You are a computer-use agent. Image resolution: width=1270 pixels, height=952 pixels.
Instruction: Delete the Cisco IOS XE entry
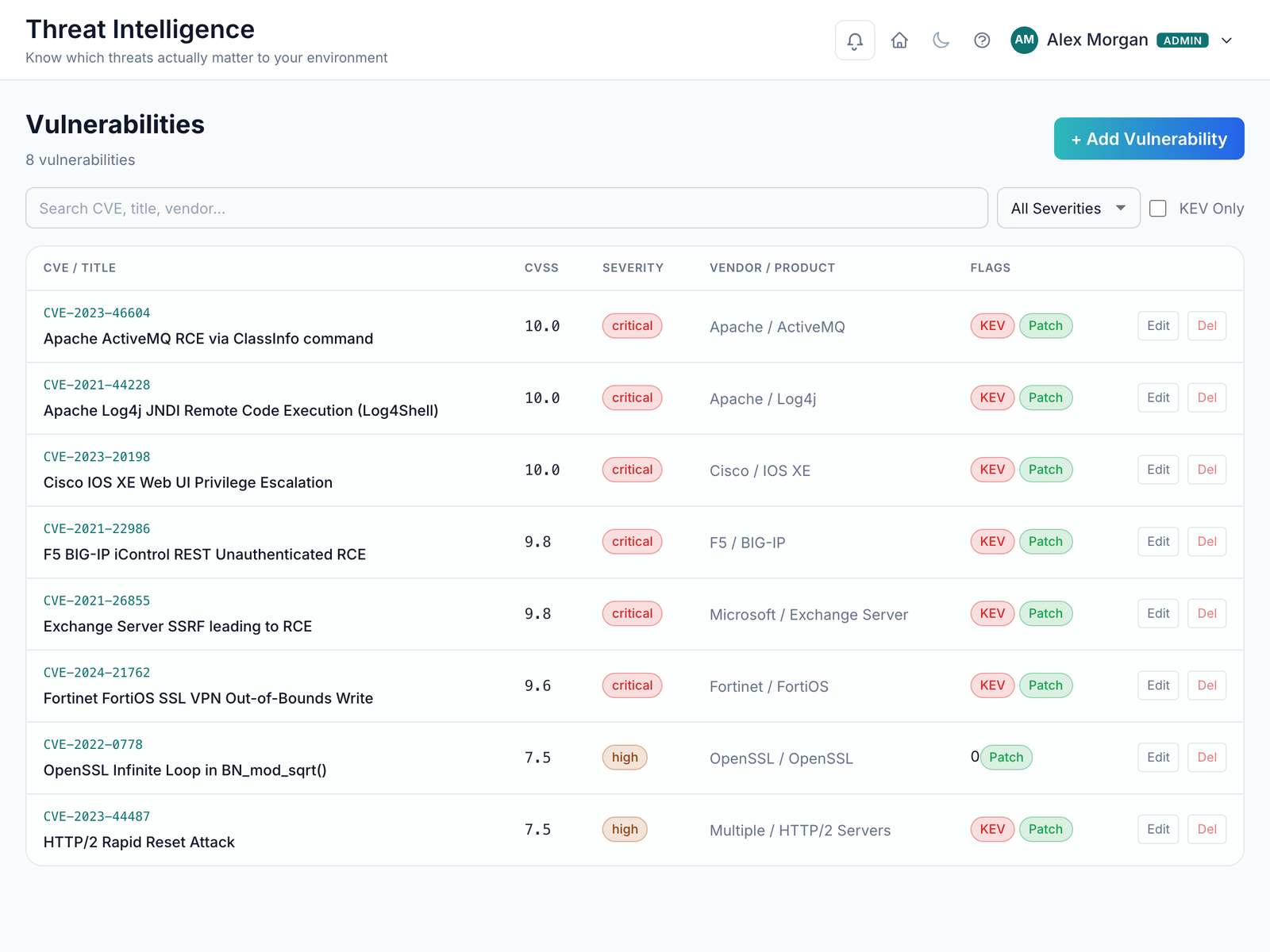(1206, 470)
